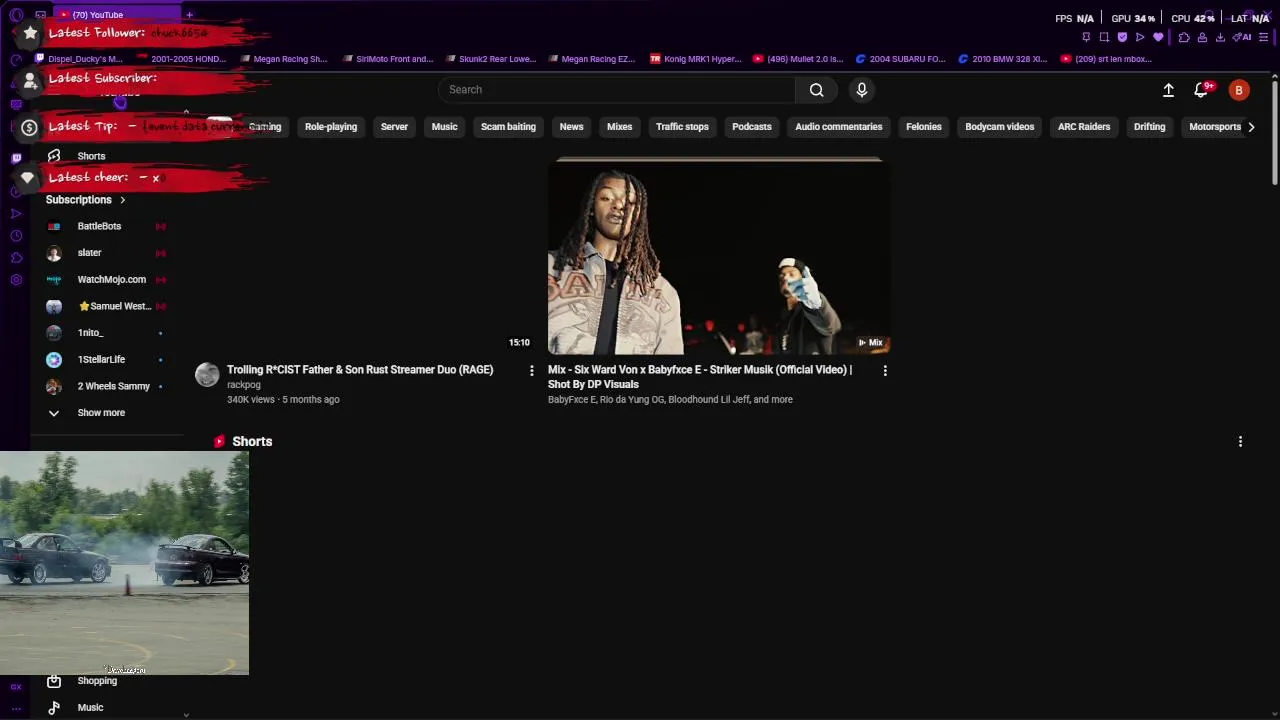Viewport: 1280px width, 720px height.
Task: Select the Drifting chip
Action: click(1150, 127)
